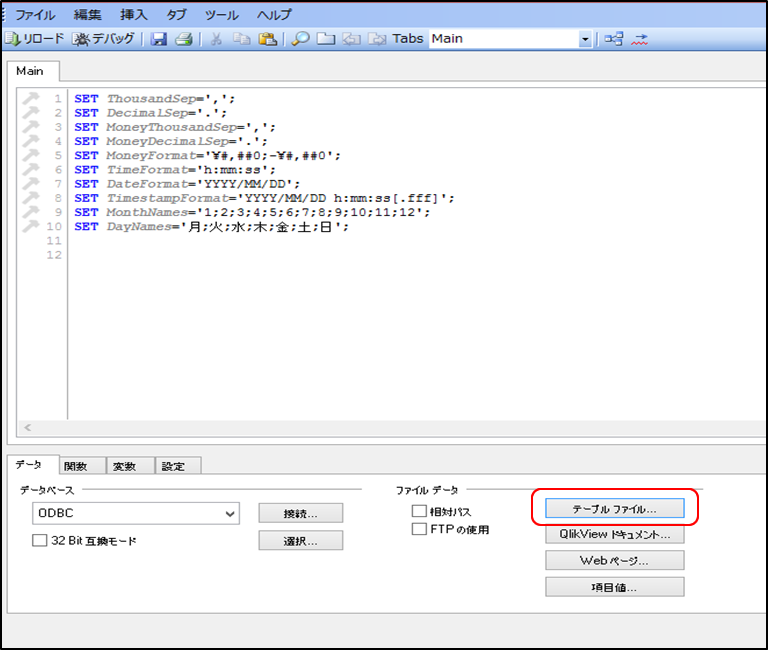Click the DecimalSep script line

[x=150, y=113]
